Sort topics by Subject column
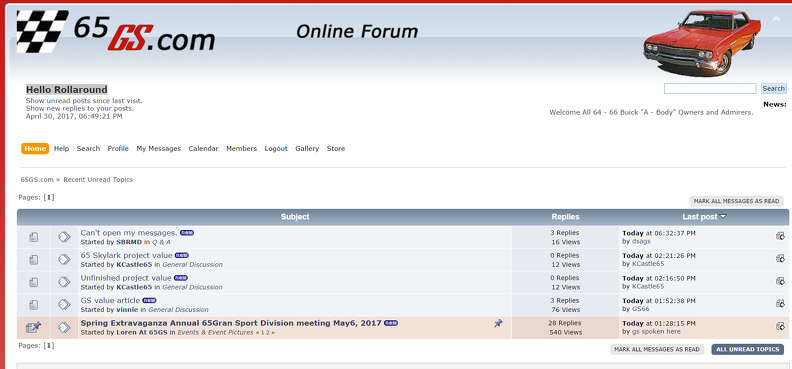Image resolution: width=792 pixels, height=369 pixels. click(x=295, y=217)
